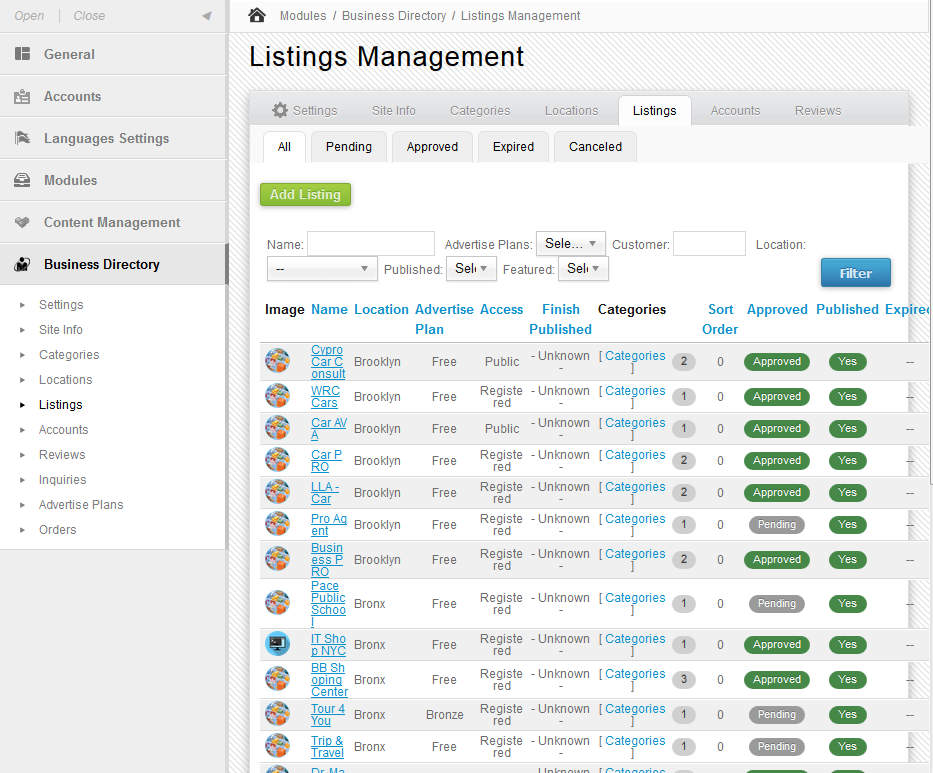Viewport: 933px width, 773px height.
Task: Click Business Directory in breadcrumb
Action: pyautogui.click(x=394, y=15)
